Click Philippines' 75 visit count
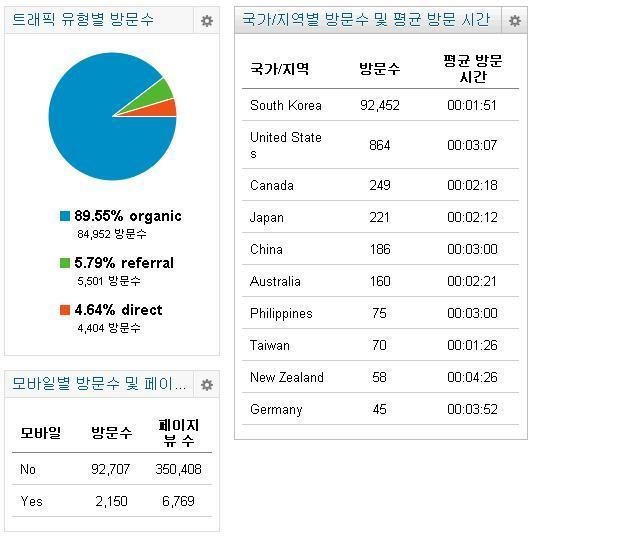 click(x=379, y=313)
